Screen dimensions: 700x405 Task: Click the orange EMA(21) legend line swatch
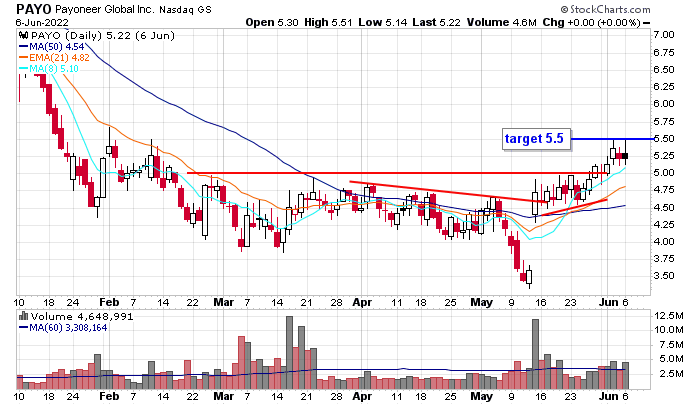click(x=23, y=58)
